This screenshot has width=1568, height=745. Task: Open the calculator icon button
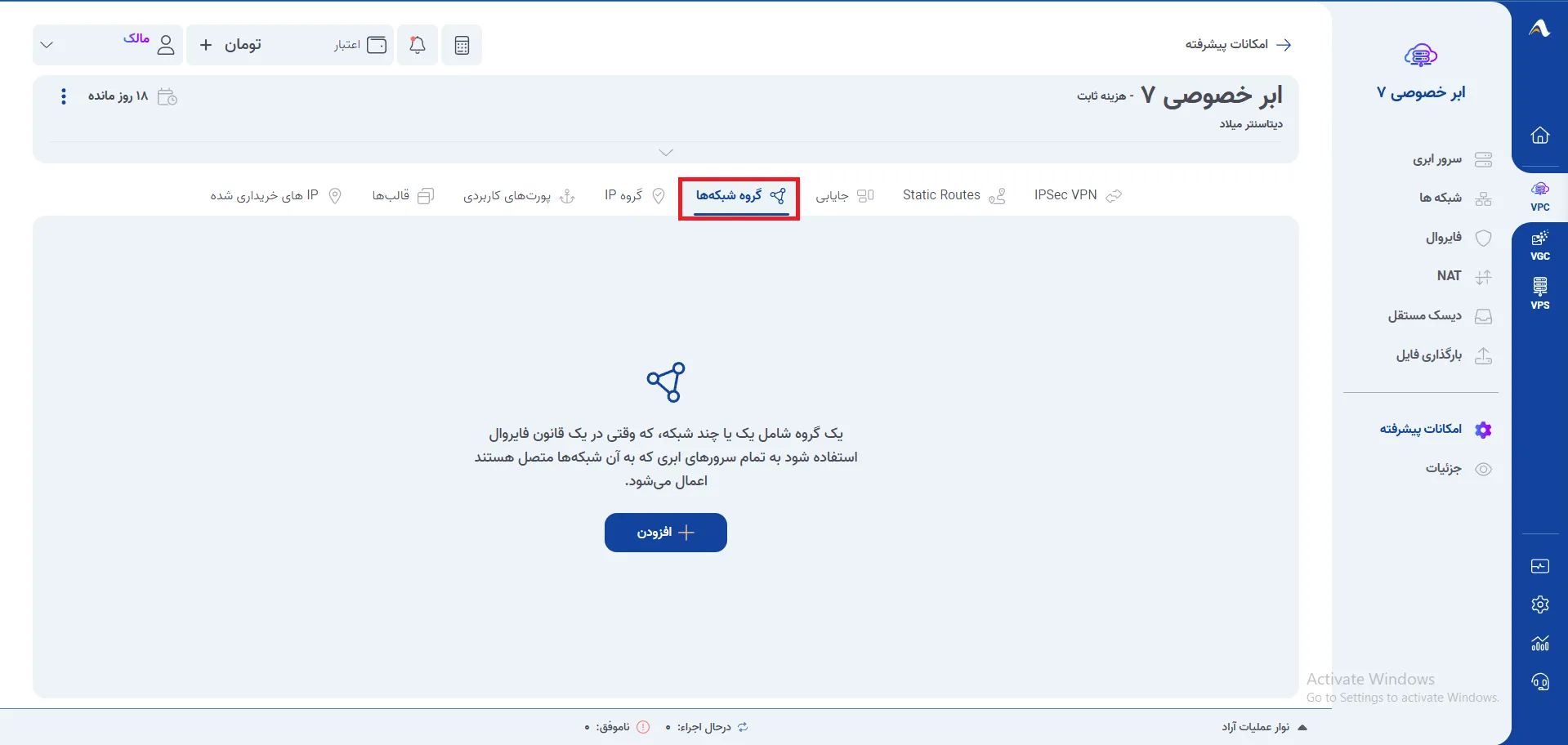coord(462,45)
